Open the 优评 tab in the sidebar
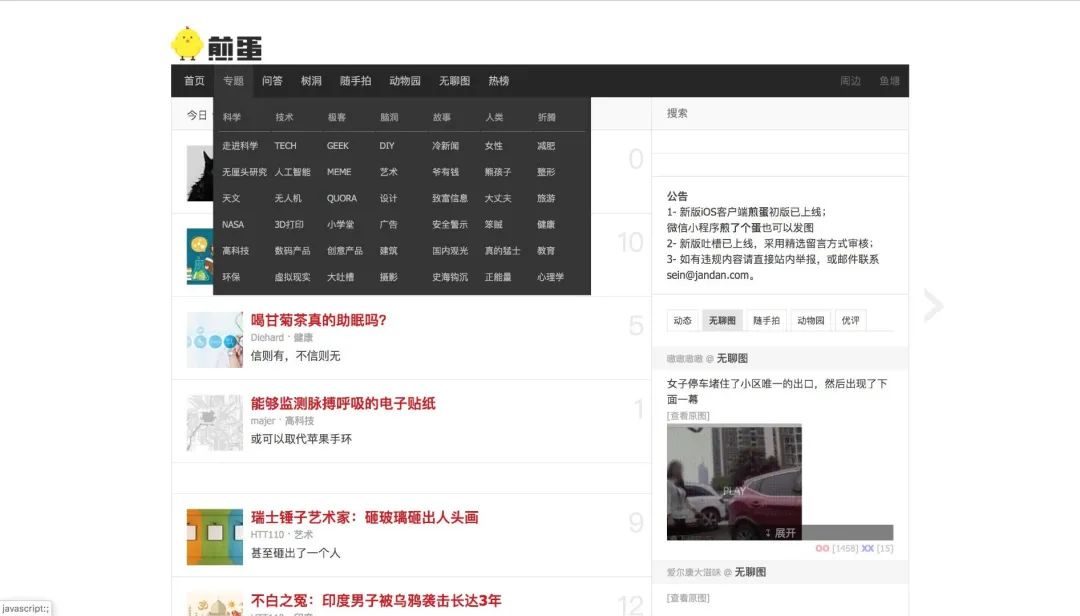Image resolution: width=1080 pixels, height=616 pixels. point(849,320)
